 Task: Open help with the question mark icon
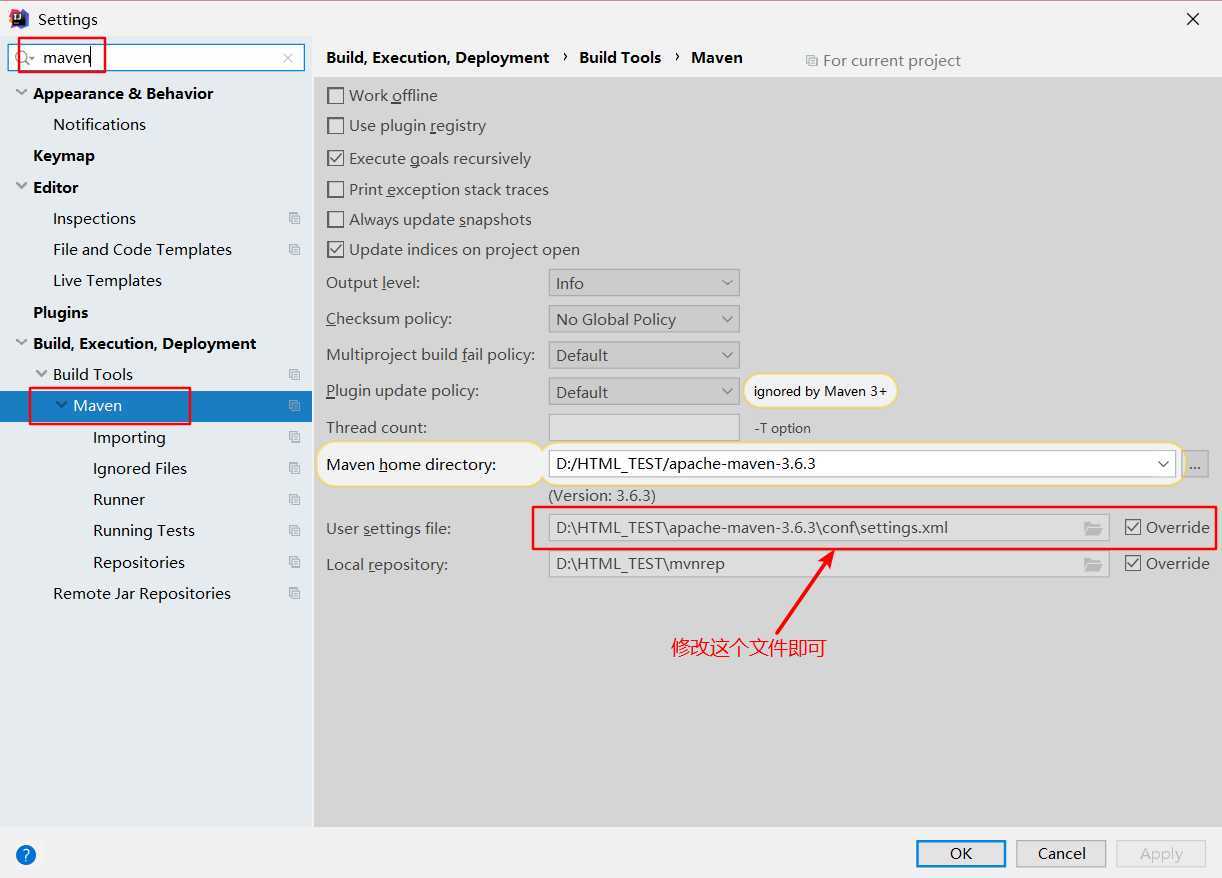coord(26,854)
